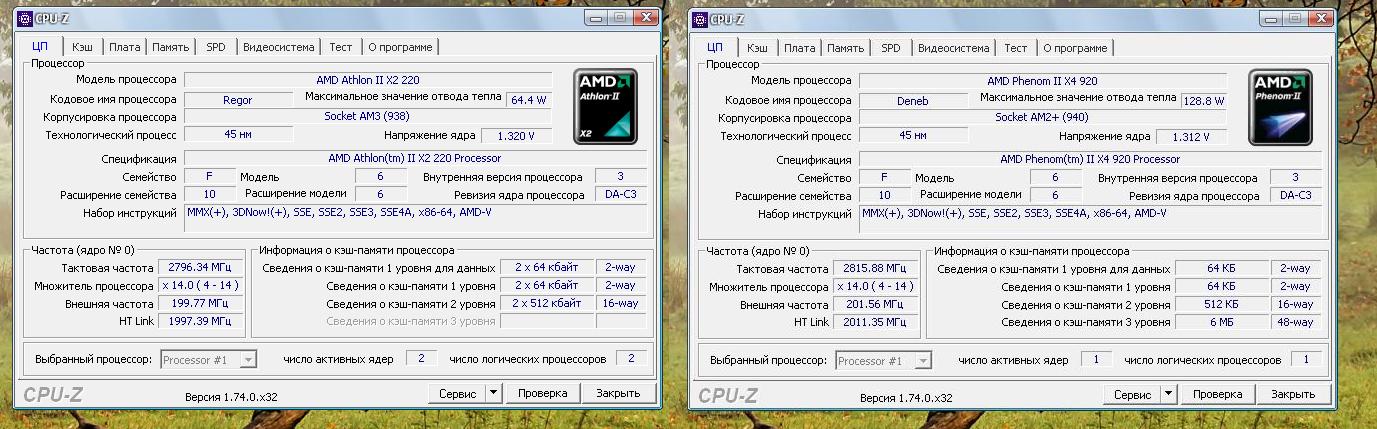This screenshot has height=429, width=1377.
Task: Click 2011.35 МГц HT Link value
Action: coord(875,322)
